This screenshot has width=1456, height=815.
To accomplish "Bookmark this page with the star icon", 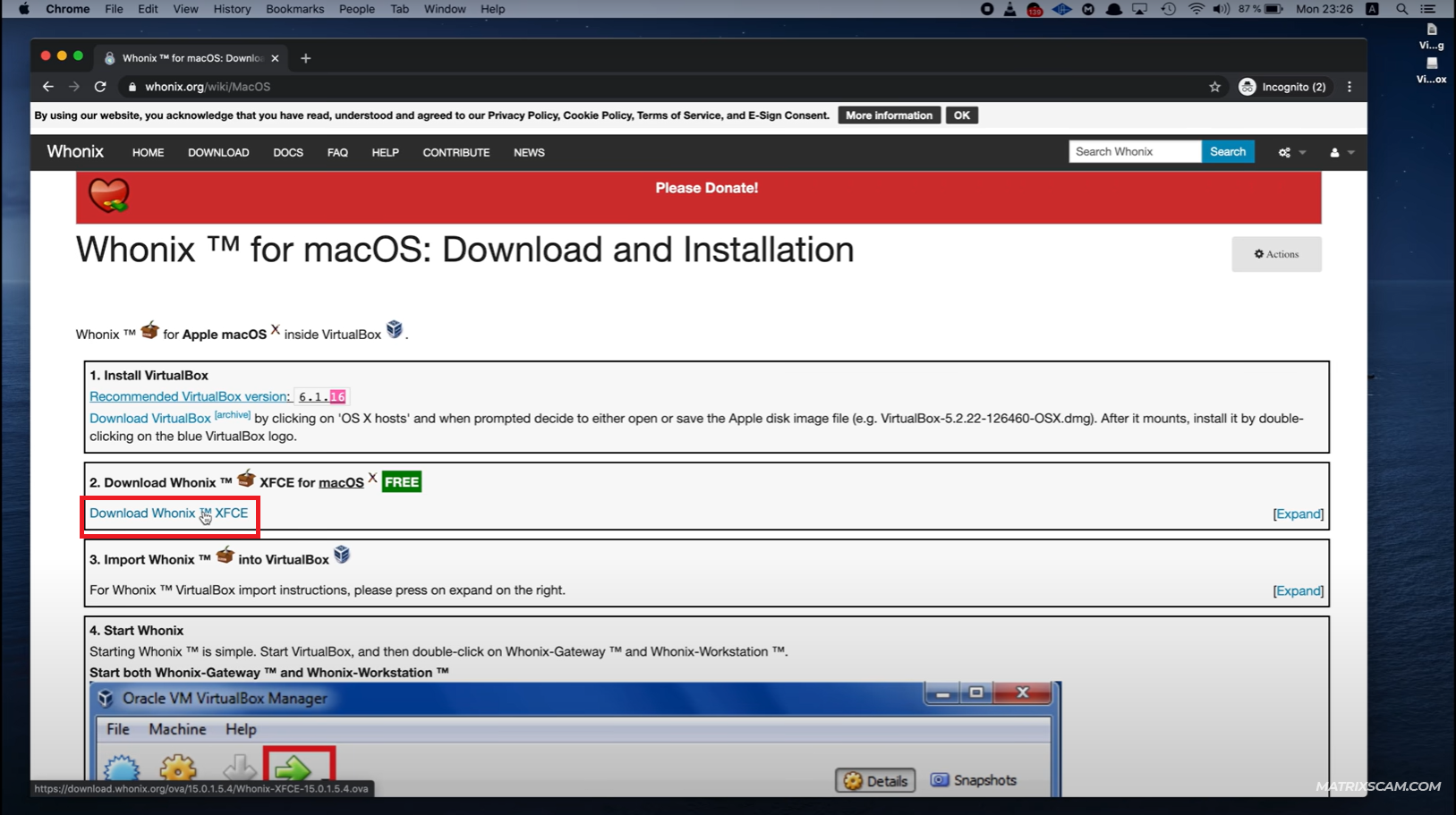I will pos(1214,87).
